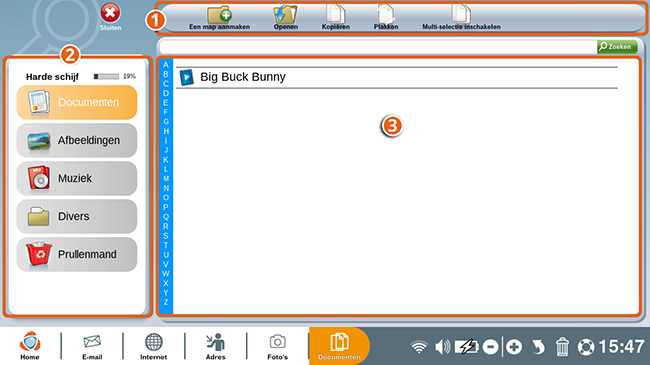
Task: Open the Foto's camera app
Action: 277,346
